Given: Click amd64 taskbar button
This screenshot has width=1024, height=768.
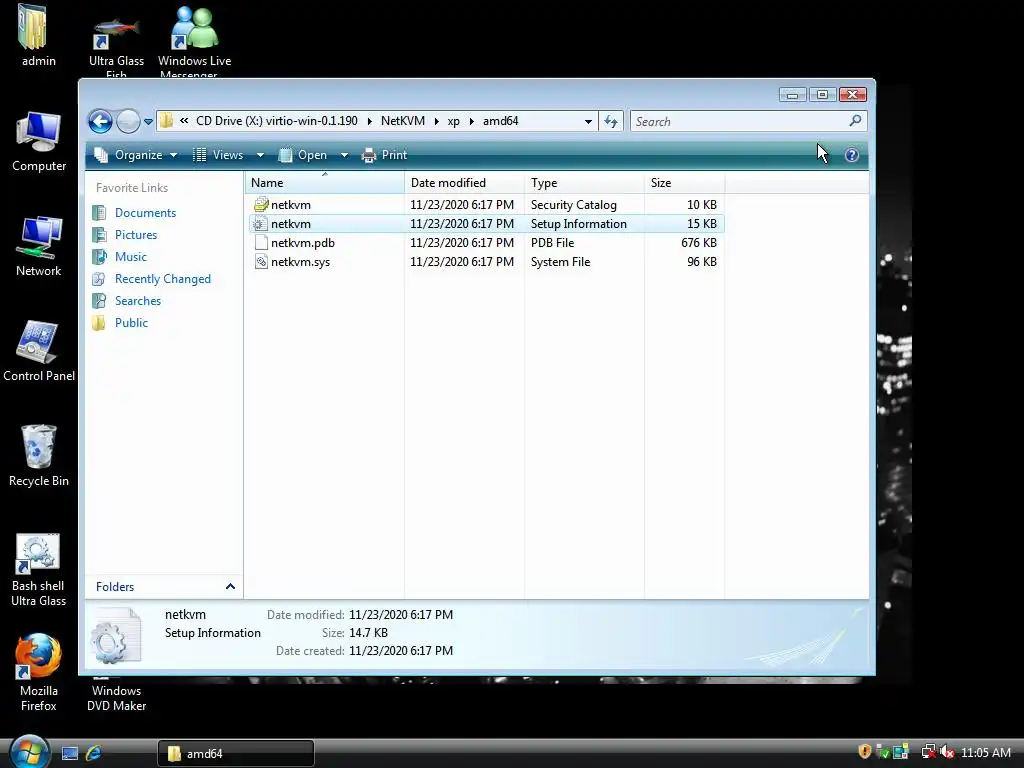Looking at the screenshot, I should (236, 753).
